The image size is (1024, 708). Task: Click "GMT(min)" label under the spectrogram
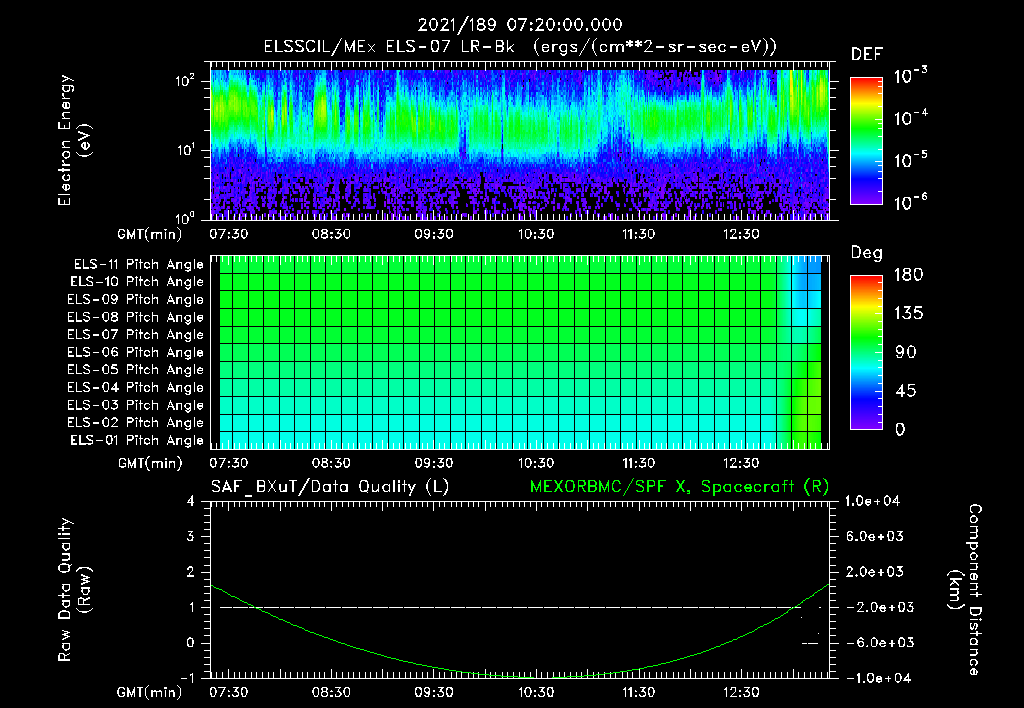click(150, 234)
